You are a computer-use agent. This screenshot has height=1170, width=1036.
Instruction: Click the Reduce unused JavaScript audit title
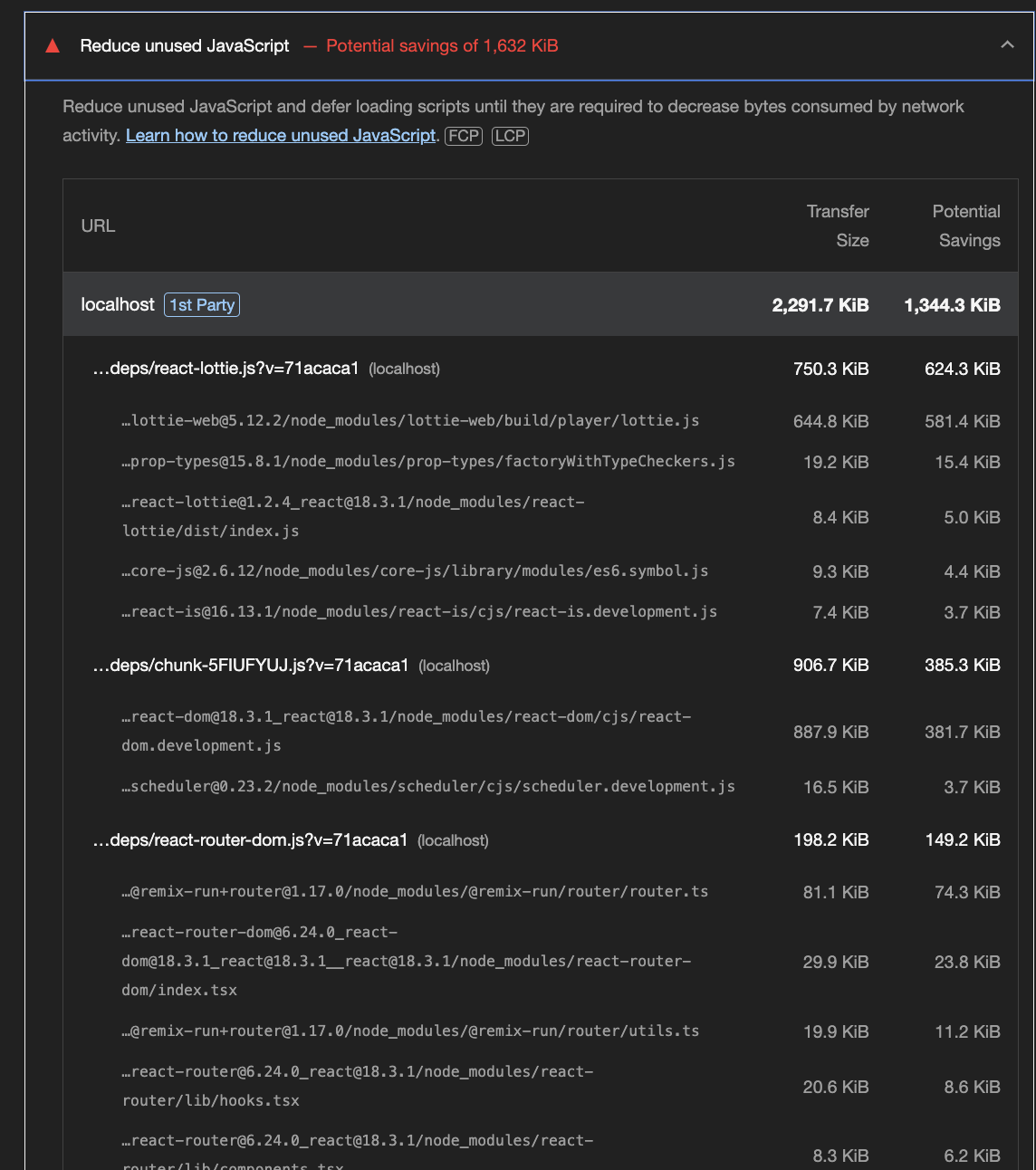[185, 46]
